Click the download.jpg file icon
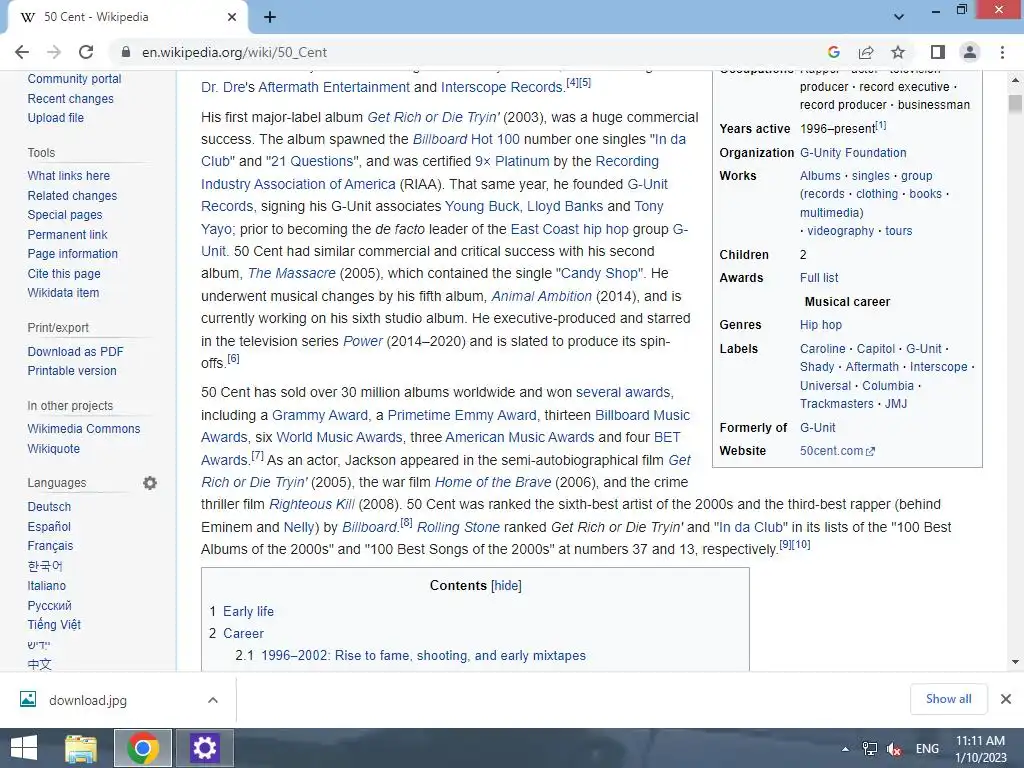This screenshot has width=1024, height=768. pyautogui.click(x=28, y=699)
